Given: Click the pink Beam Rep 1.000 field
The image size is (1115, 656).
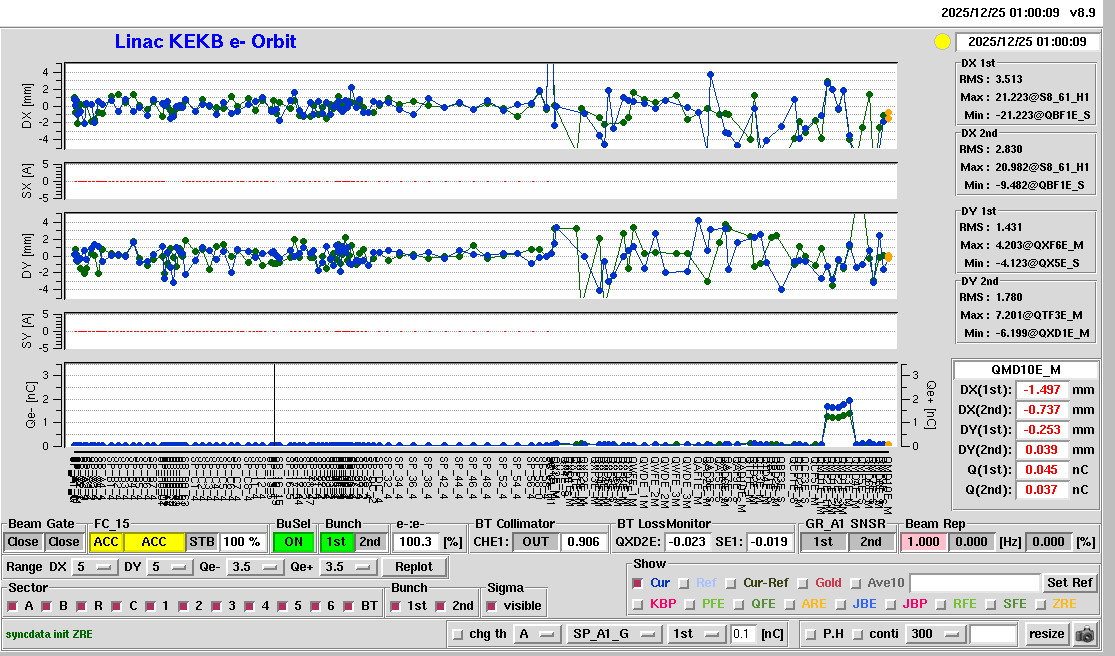Looking at the screenshot, I should [924, 541].
